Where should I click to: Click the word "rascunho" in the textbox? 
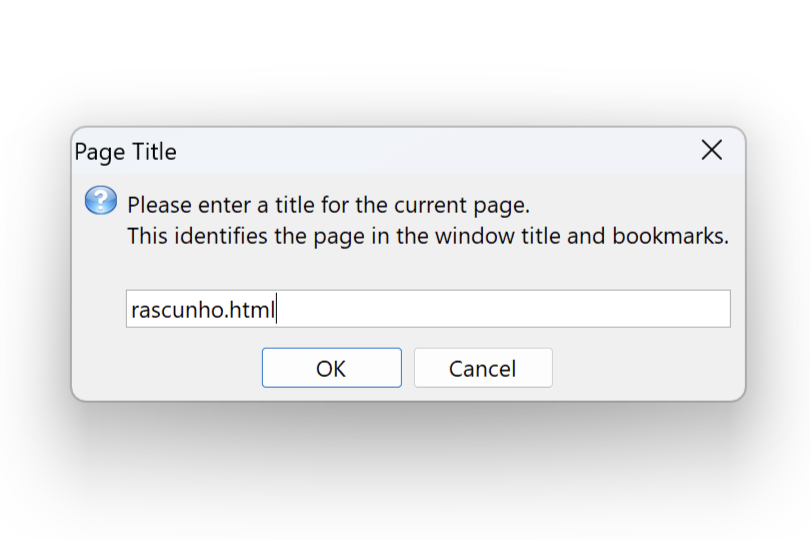point(177,310)
